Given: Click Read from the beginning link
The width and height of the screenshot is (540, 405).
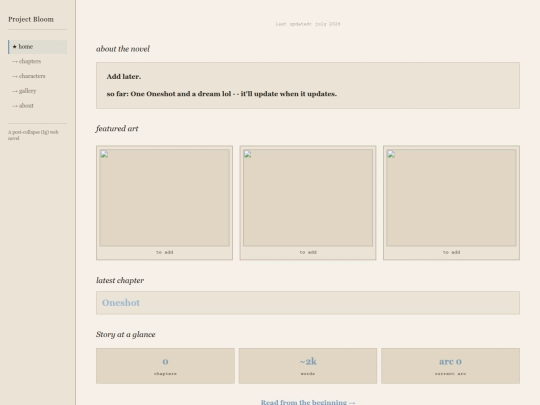Looking at the screenshot, I should point(308,402).
